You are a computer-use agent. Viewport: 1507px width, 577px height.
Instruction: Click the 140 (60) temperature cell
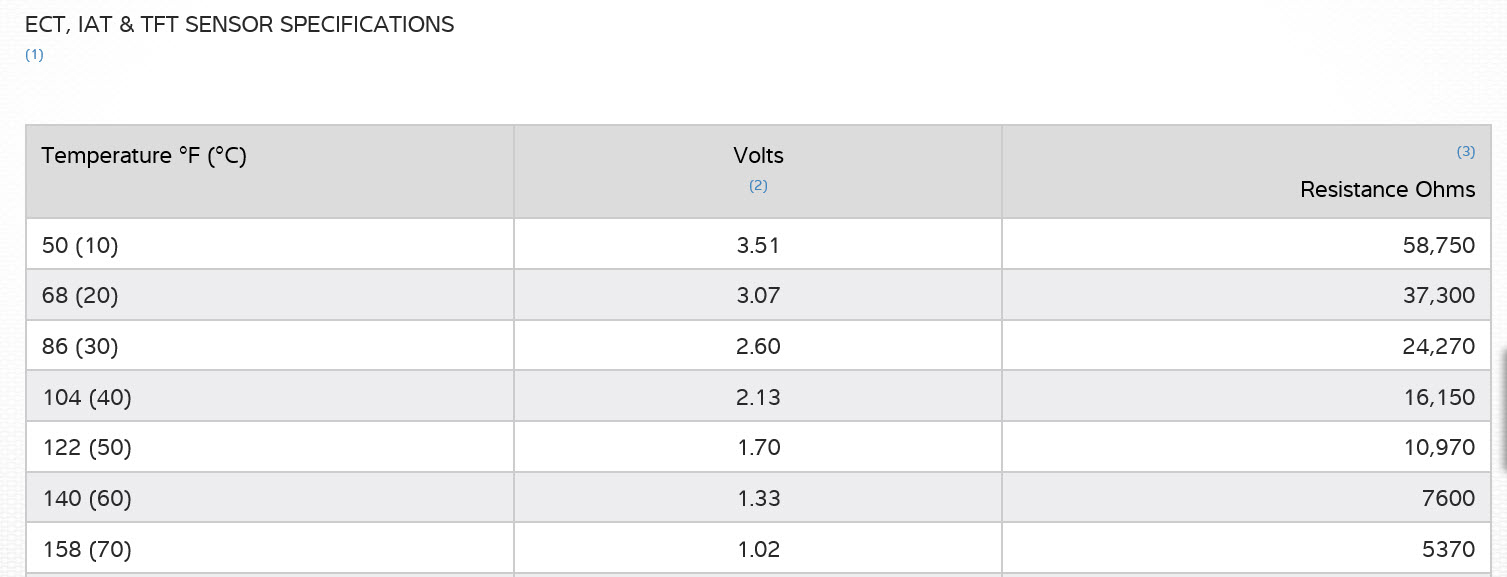(87, 498)
